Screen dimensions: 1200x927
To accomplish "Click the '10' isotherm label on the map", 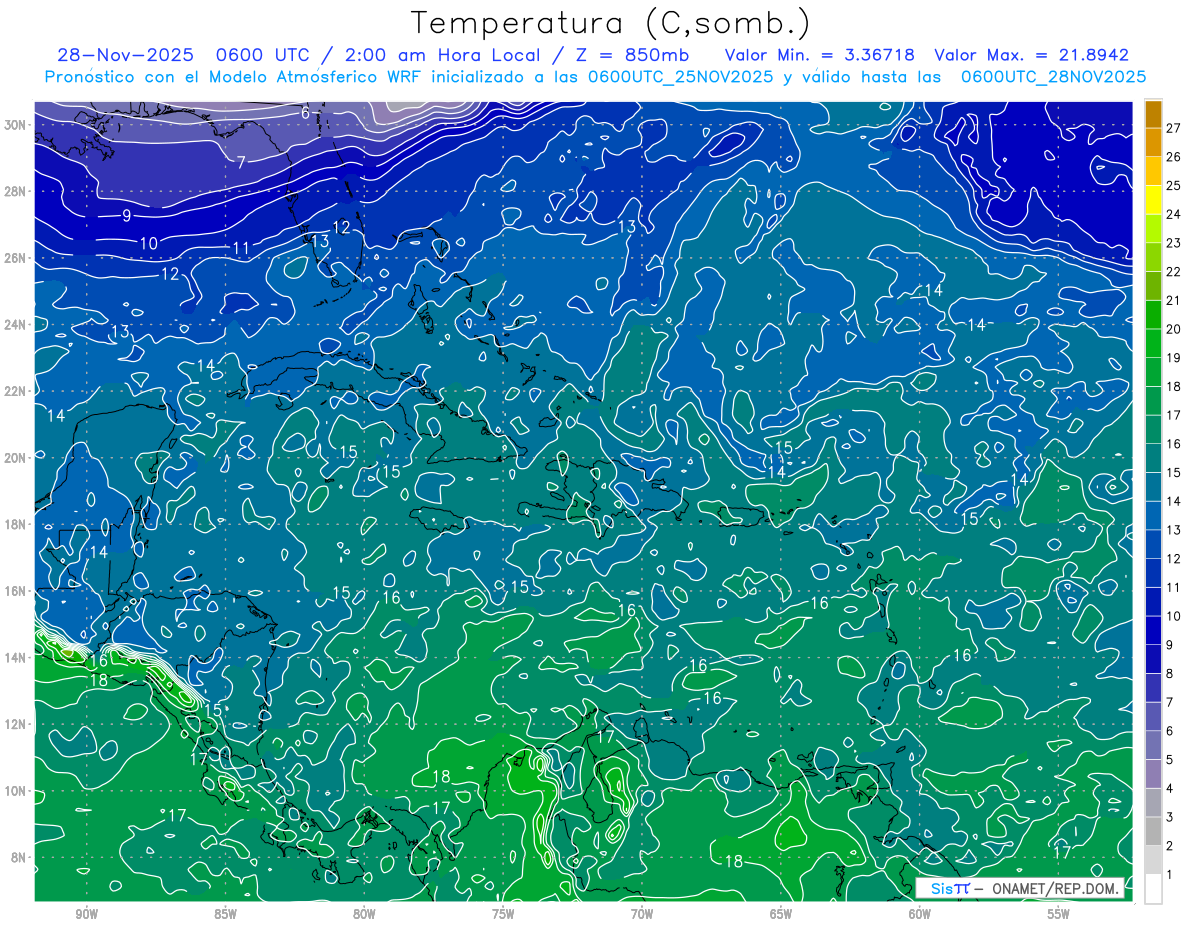I will [149, 243].
